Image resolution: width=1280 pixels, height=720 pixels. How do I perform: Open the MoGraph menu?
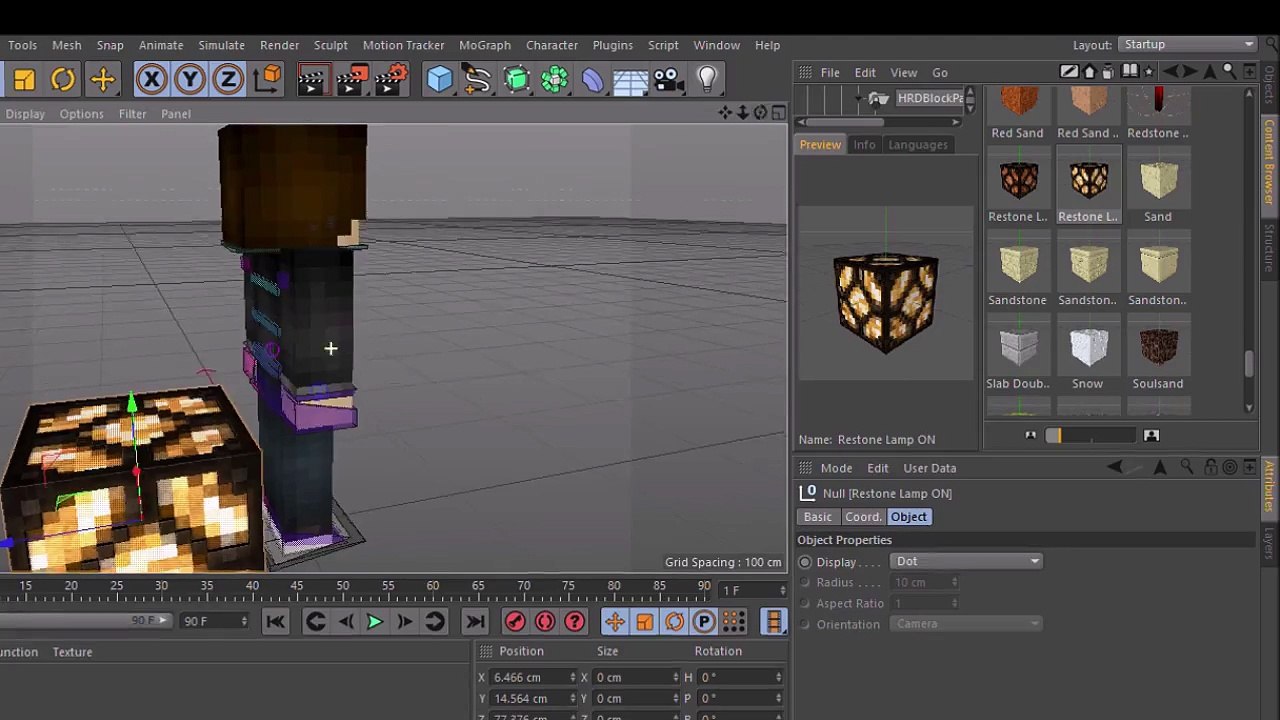485,45
